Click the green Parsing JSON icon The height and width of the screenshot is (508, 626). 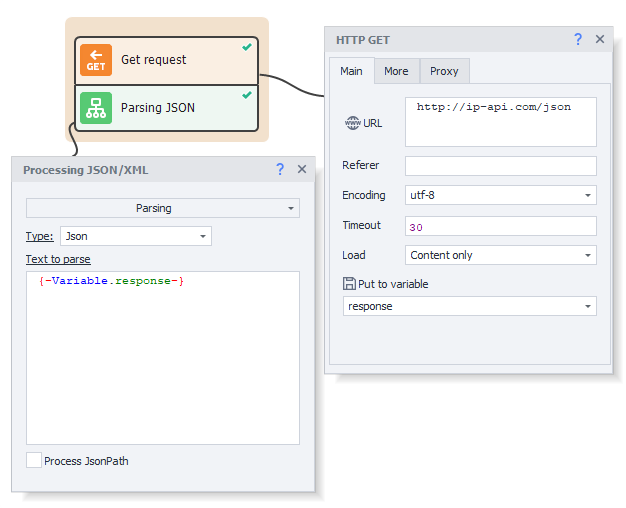tap(96, 108)
